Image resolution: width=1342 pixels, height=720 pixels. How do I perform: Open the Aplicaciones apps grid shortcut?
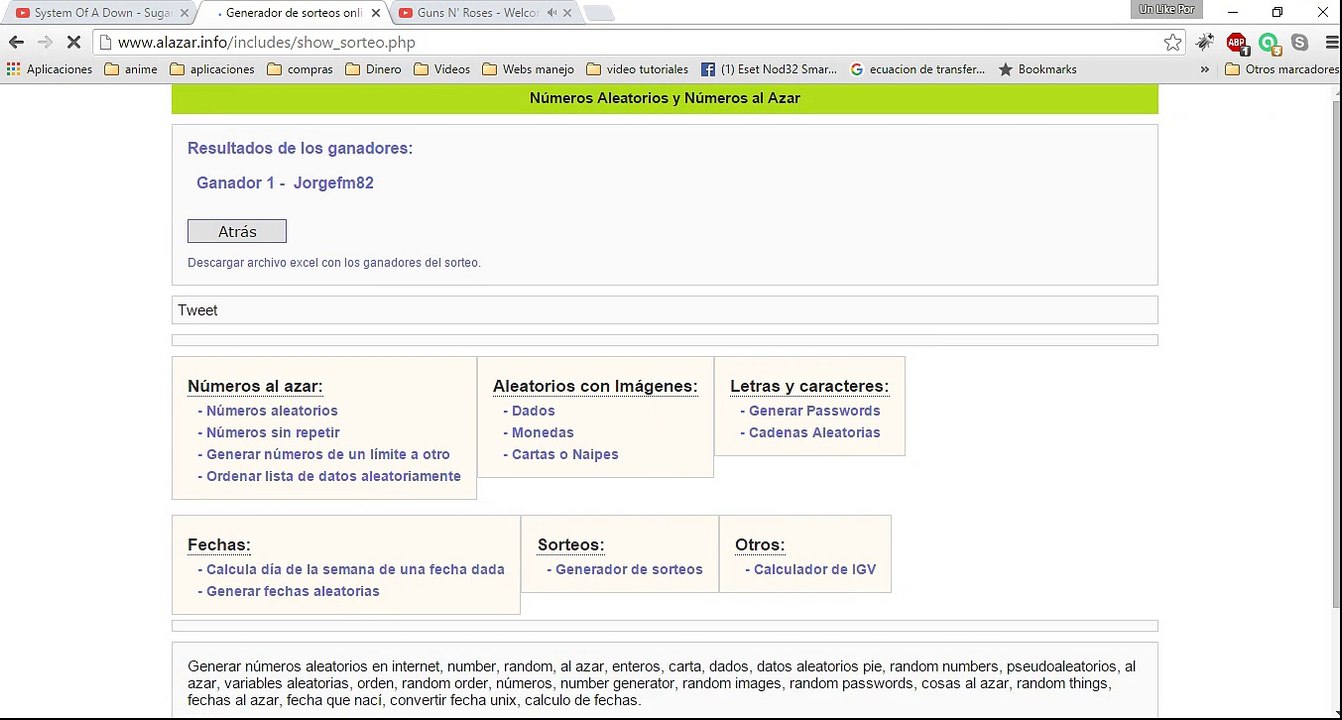[x=50, y=69]
